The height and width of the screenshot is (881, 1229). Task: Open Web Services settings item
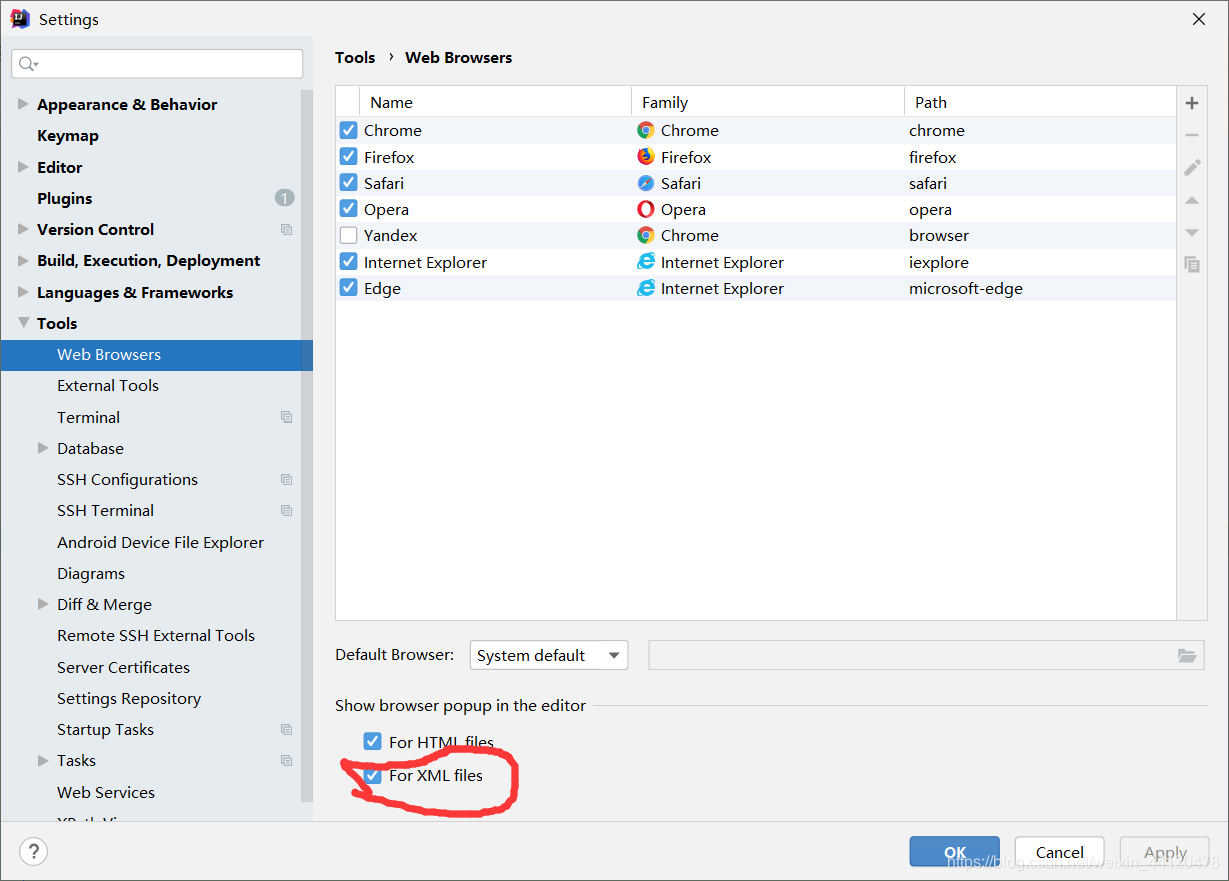[x=106, y=792]
